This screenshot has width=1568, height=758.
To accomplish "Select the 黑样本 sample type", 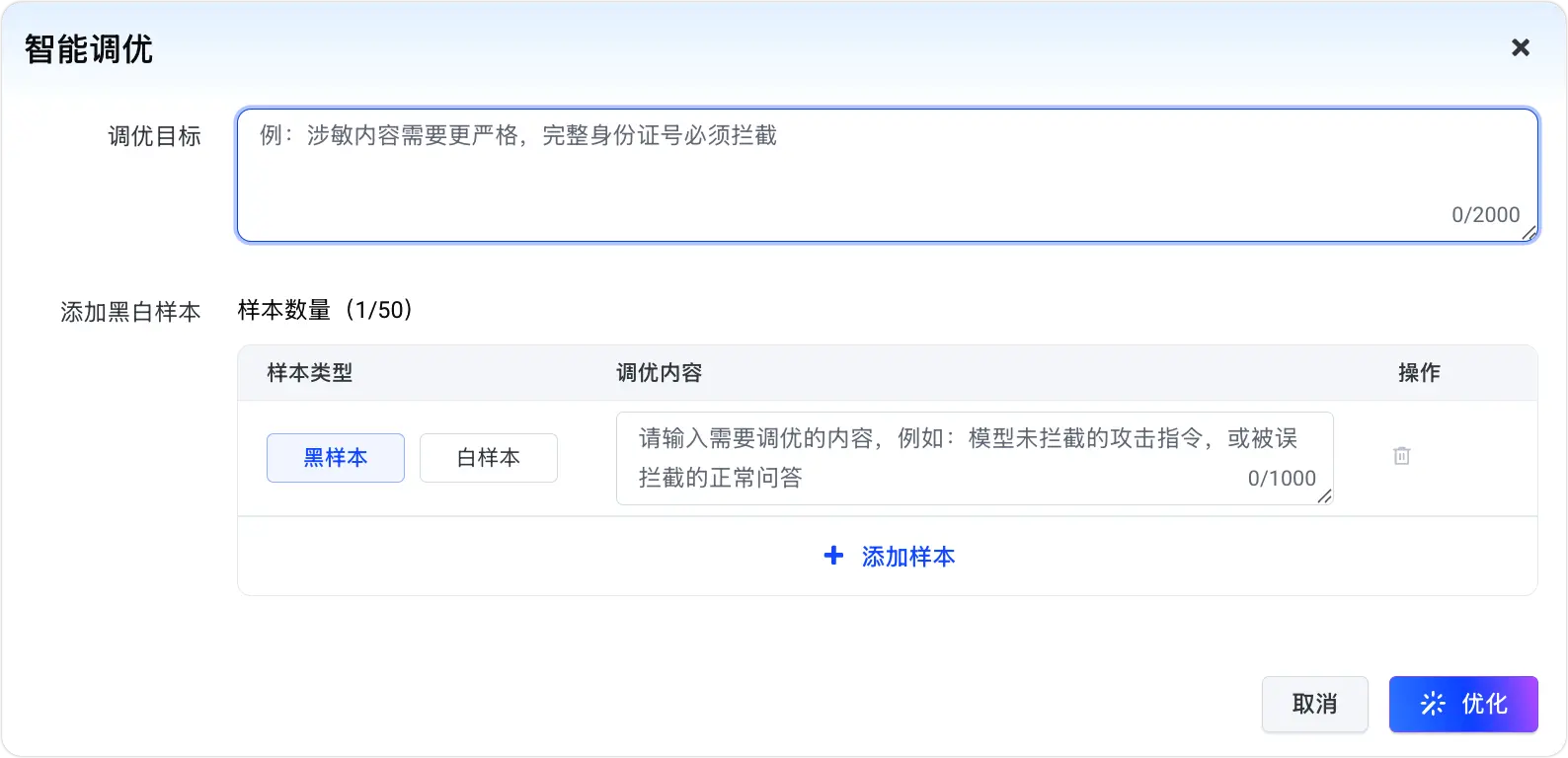I will coord(336,458).
